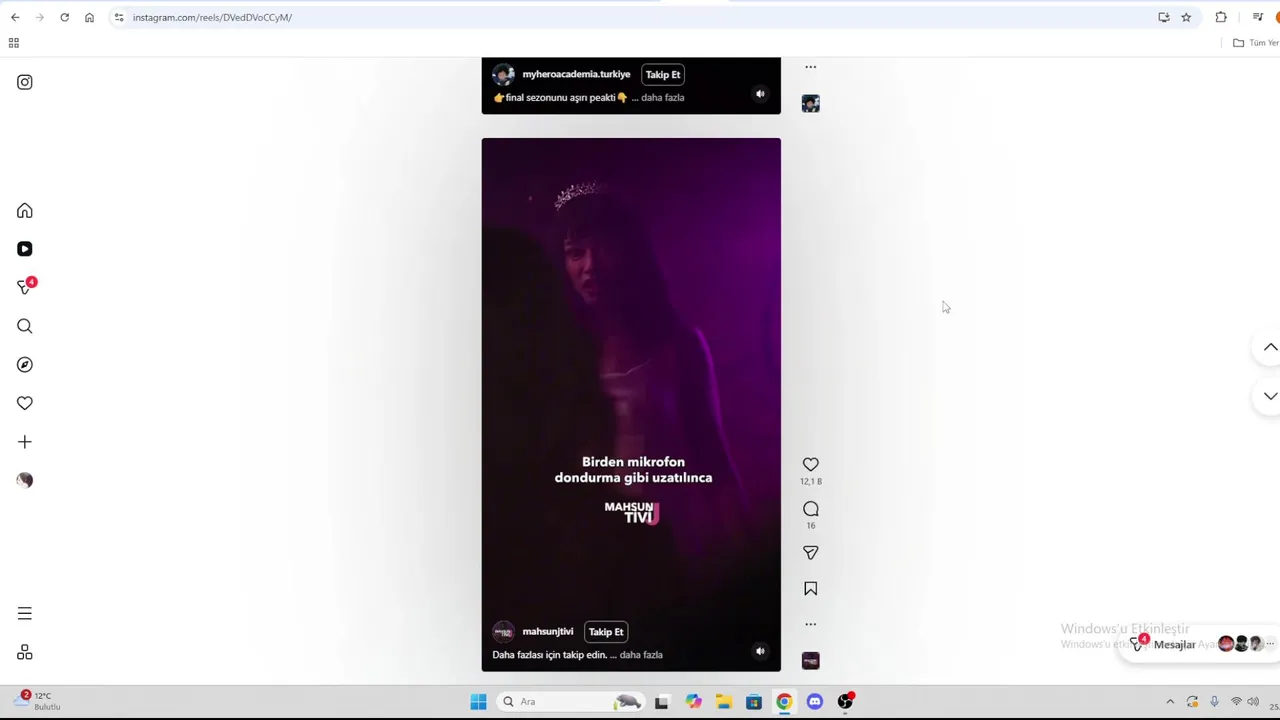Switch to OBS Studio on the taskbar
Viewport: 1280px width, 720px height.
[845, 702]
